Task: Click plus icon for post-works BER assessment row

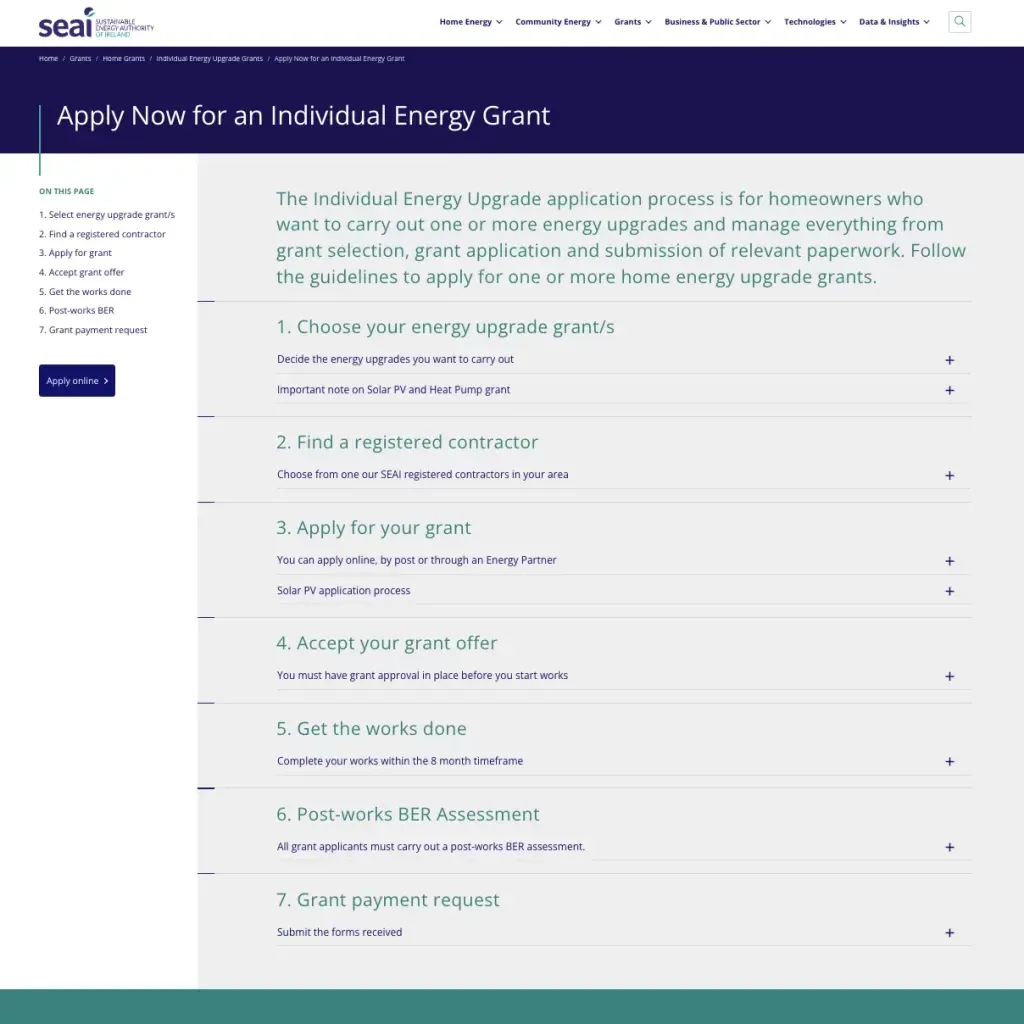Action: tap(949, 847)
